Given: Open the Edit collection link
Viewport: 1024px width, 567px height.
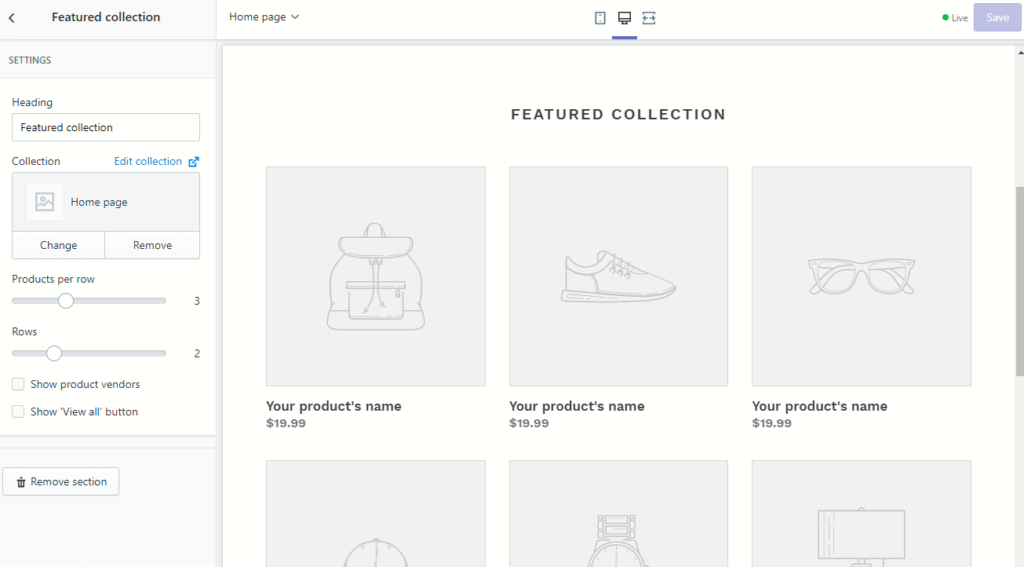Looking at the screenshot, I should pyautogui.click(x=148, y=161).
